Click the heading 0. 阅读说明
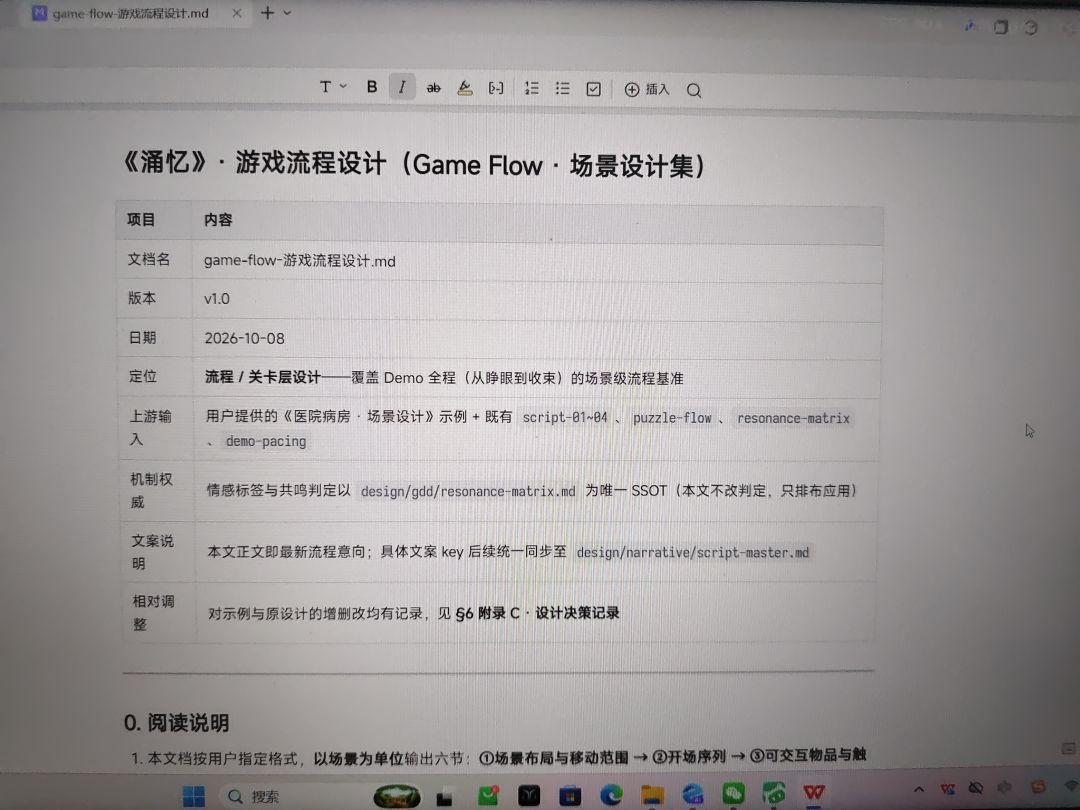The height and width of the screenshot is (810, 1080). 176,723
